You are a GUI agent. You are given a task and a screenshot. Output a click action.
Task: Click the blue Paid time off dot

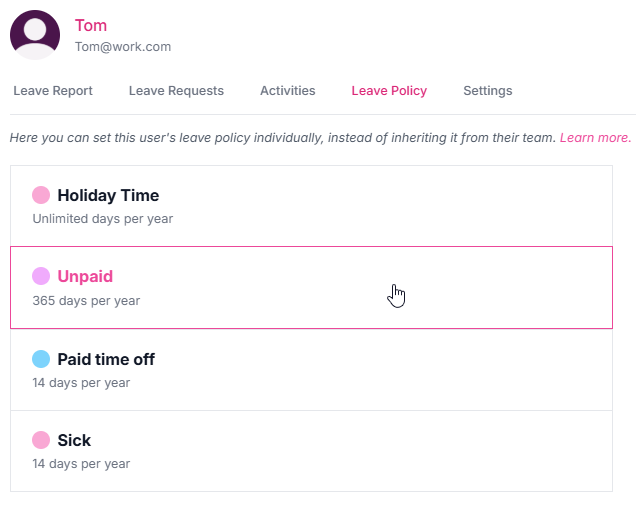pyautogui.click(x=41, y=359)
